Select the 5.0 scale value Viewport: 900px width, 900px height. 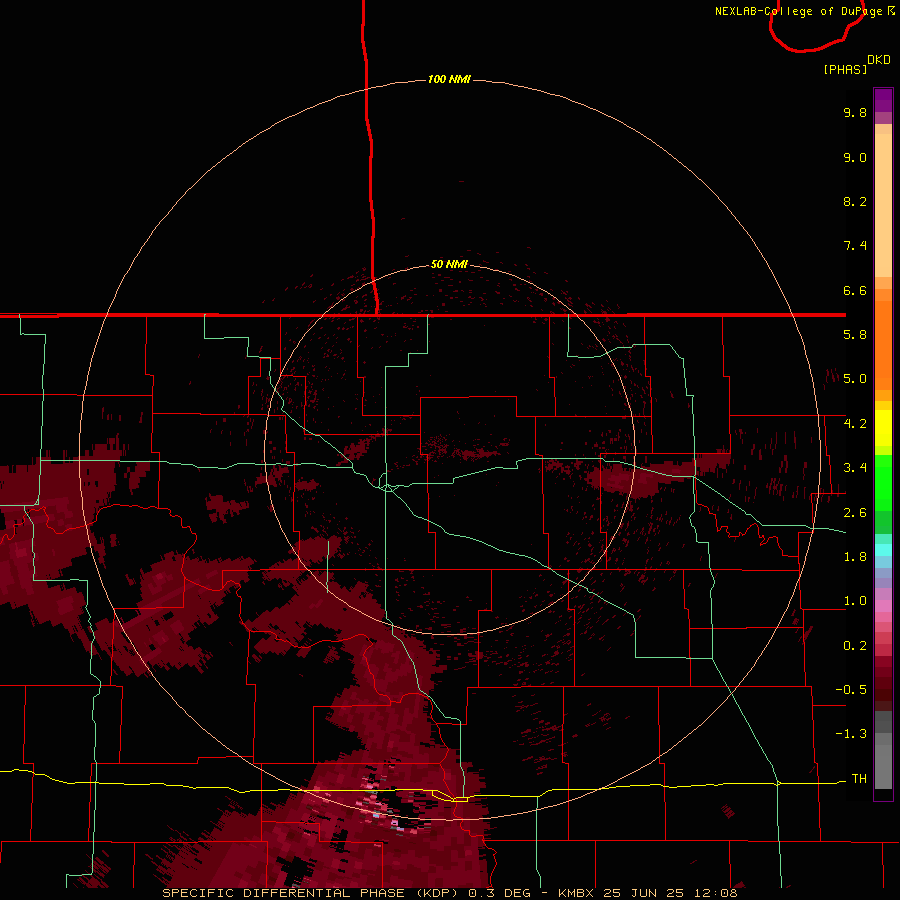(x=855, y=379)
